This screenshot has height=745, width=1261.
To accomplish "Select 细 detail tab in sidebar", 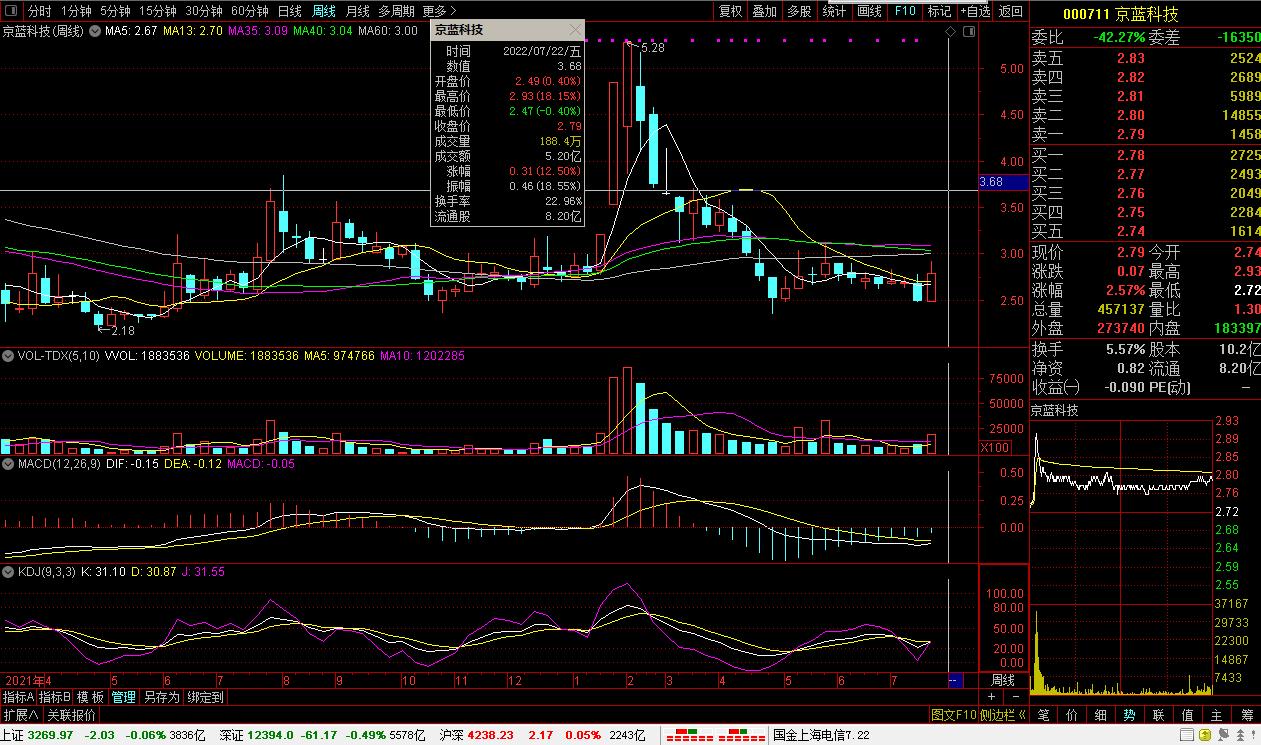I will [1101, 715].
